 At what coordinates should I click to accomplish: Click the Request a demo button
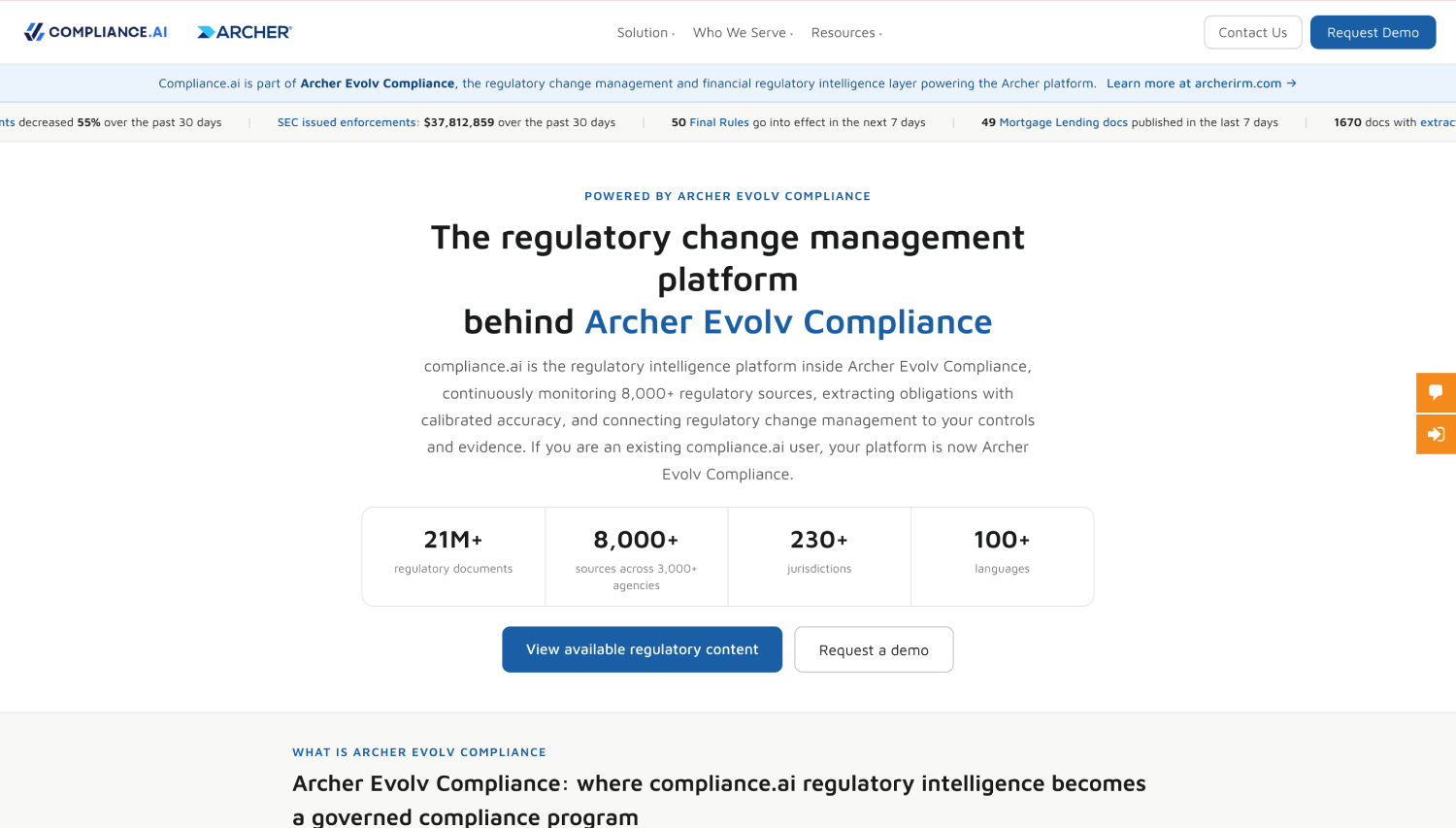point(874,649)
